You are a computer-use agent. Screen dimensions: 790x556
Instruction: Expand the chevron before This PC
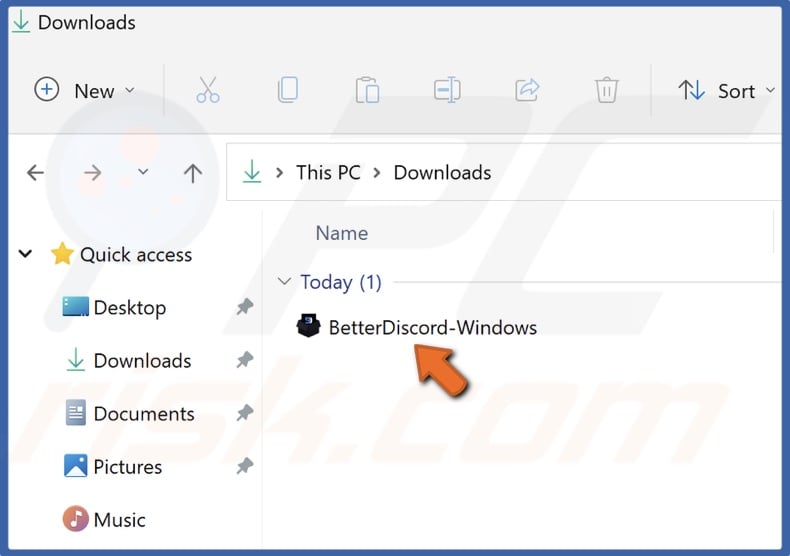click(x=279, y=173)
